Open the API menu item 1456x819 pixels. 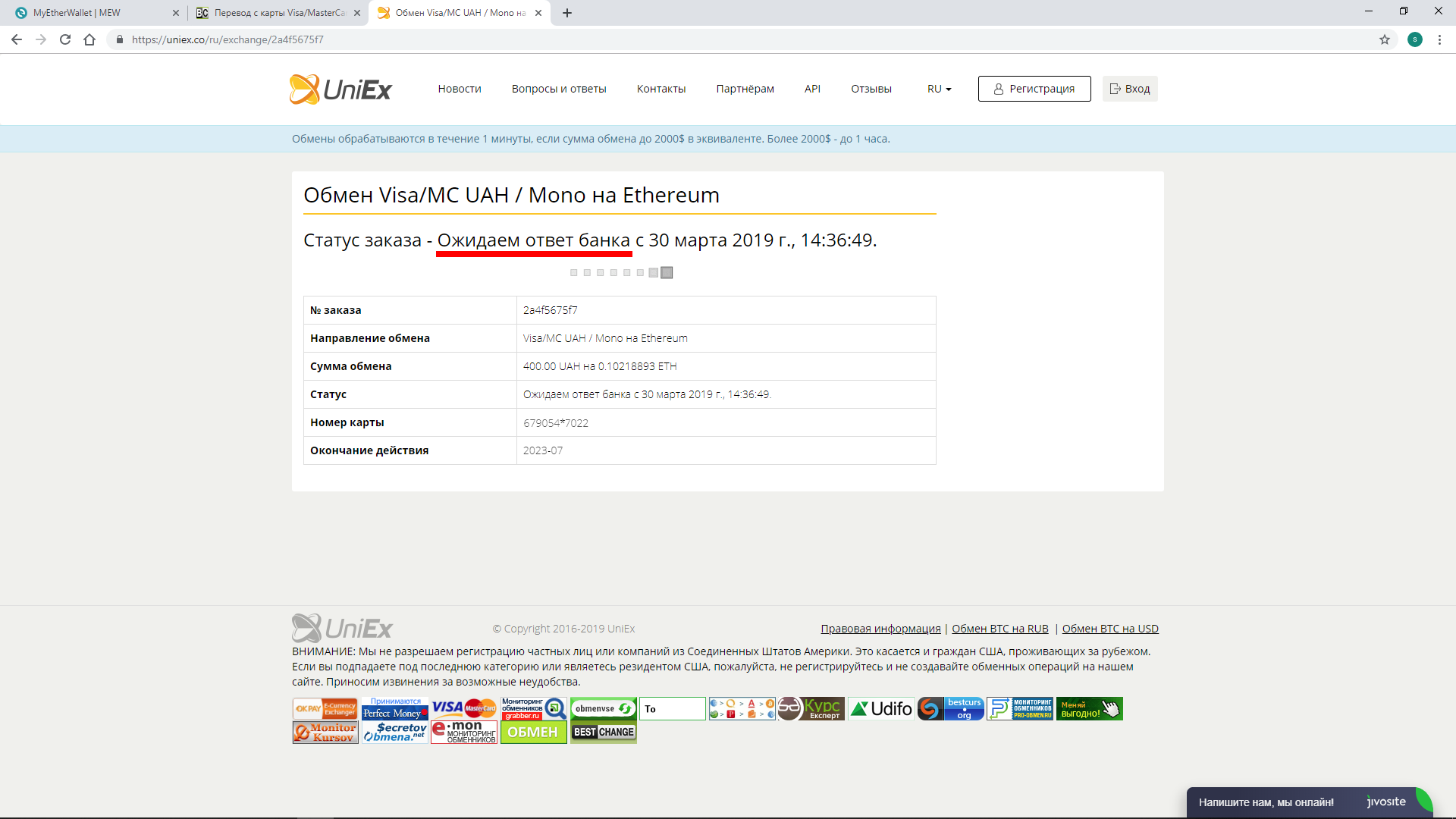[x=812, y=89]
